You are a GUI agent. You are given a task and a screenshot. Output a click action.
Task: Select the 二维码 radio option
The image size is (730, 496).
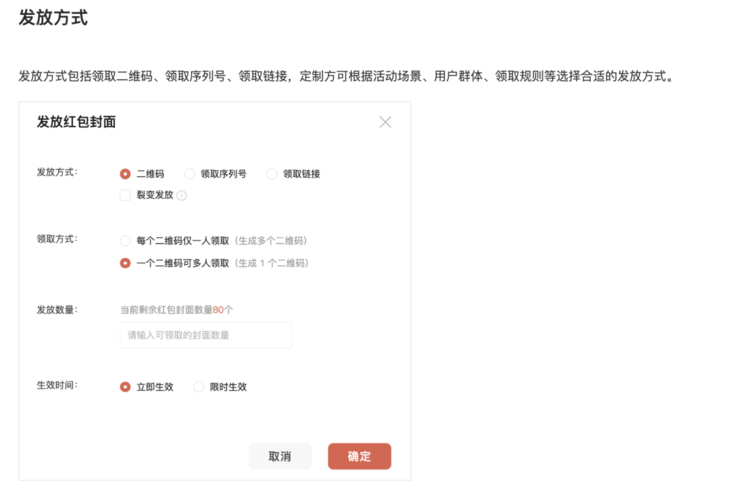click(x=125, y=174)
